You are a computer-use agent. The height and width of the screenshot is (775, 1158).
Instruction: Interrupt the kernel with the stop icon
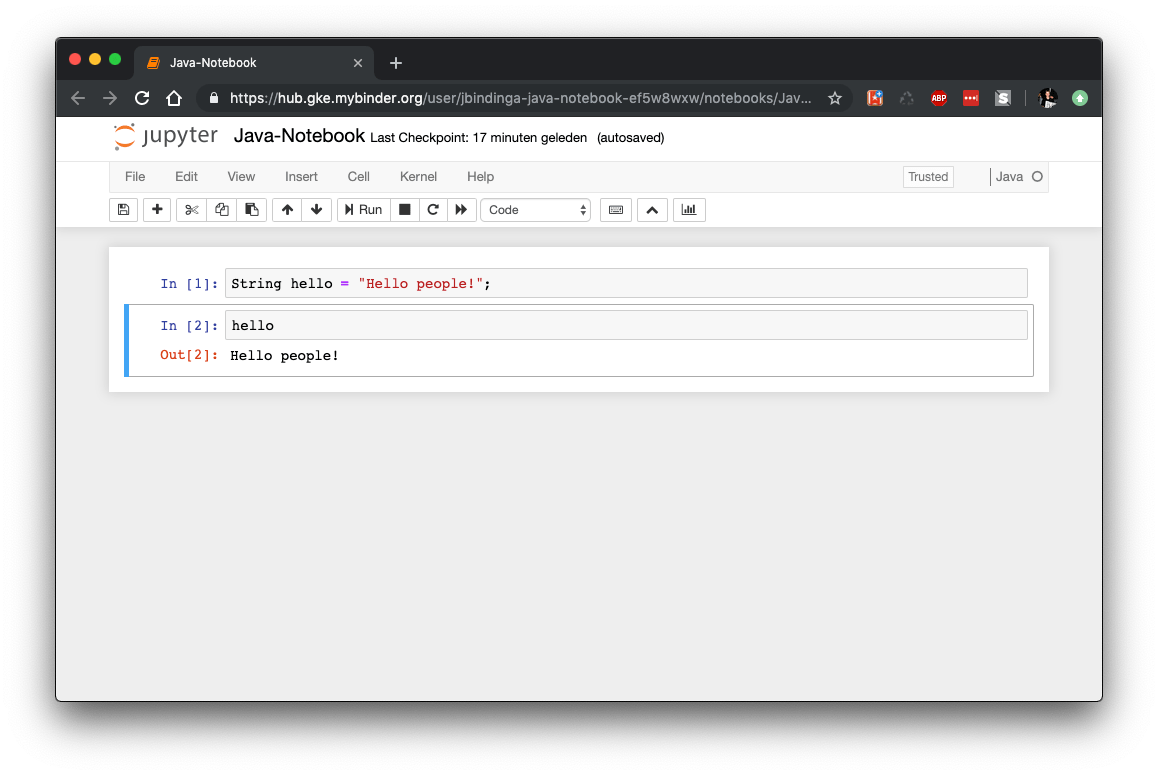(x=405, y=209)
